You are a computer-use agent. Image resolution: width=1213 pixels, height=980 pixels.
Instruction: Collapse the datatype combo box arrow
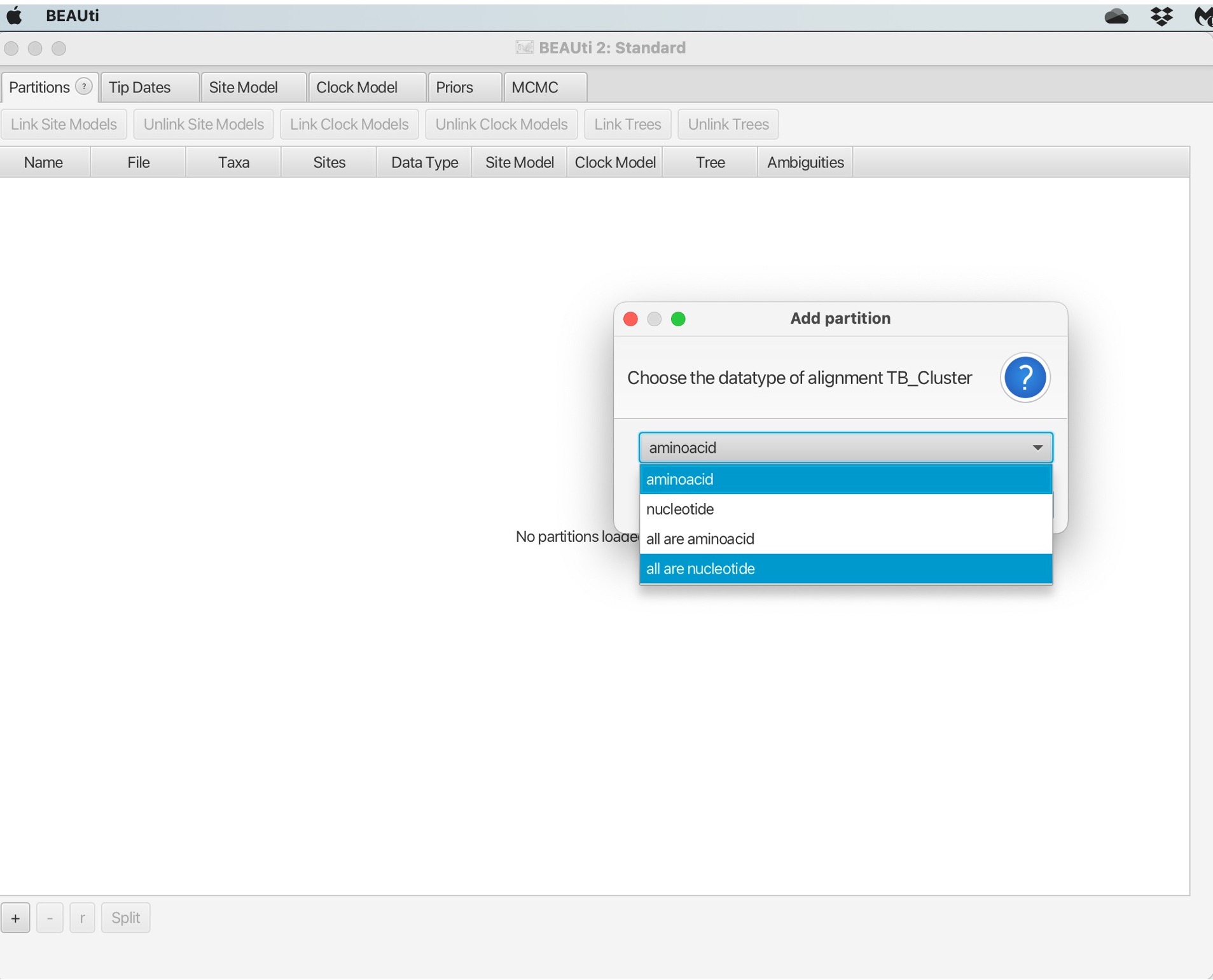1037,448
